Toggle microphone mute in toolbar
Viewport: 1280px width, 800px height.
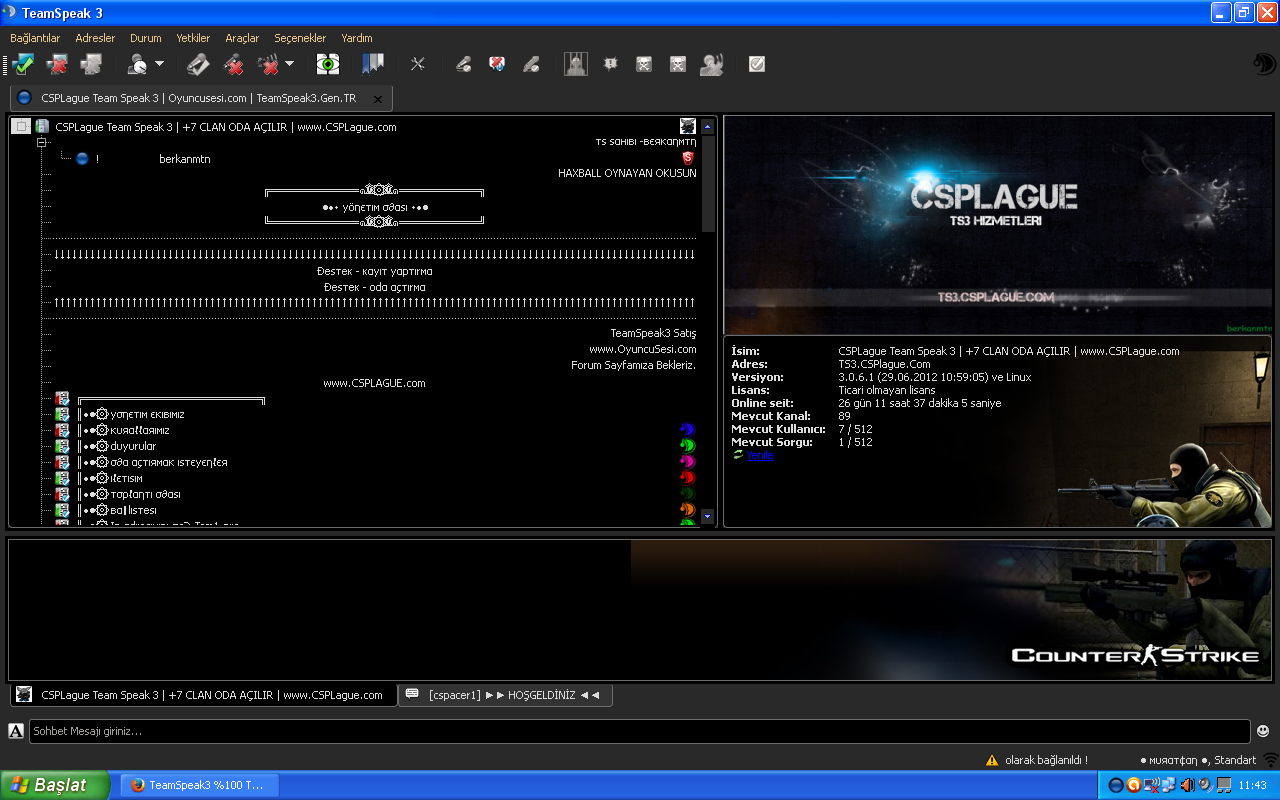[233, 64]
